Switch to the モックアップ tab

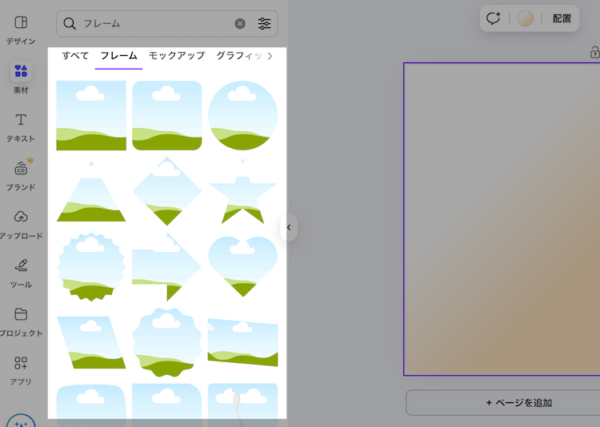coord(177,56)
